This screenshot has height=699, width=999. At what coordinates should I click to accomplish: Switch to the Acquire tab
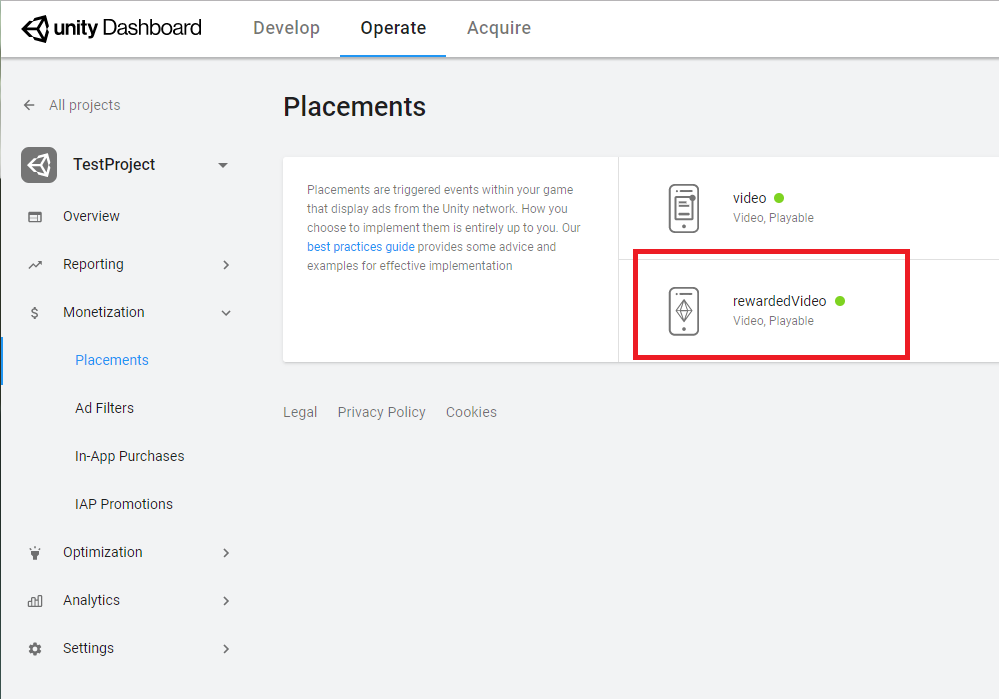(499, 28)
